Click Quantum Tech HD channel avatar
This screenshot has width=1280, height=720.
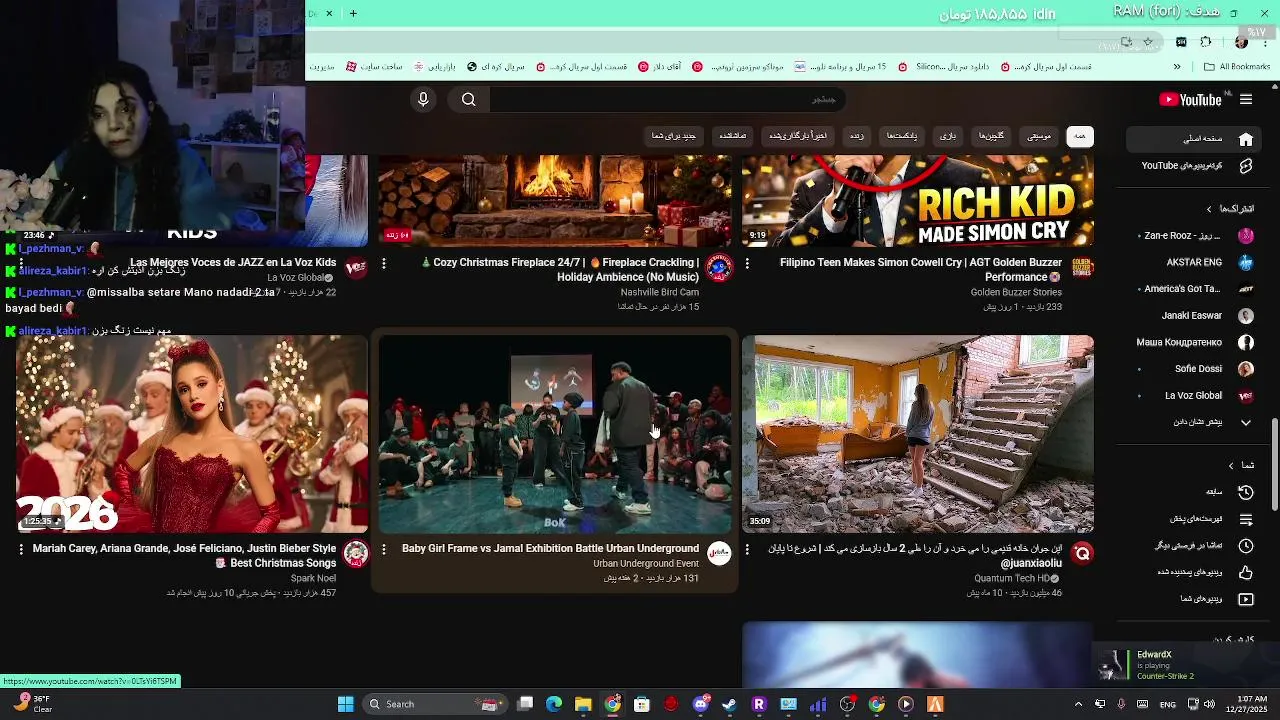[1082, 553]
